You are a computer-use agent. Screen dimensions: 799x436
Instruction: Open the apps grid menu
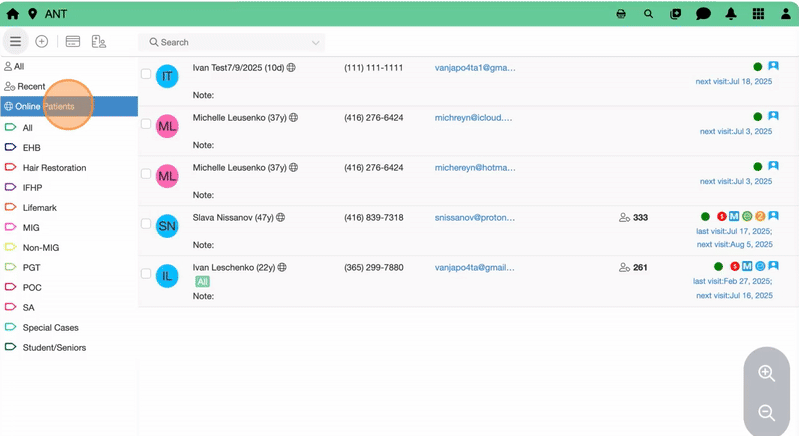point(758,14)
